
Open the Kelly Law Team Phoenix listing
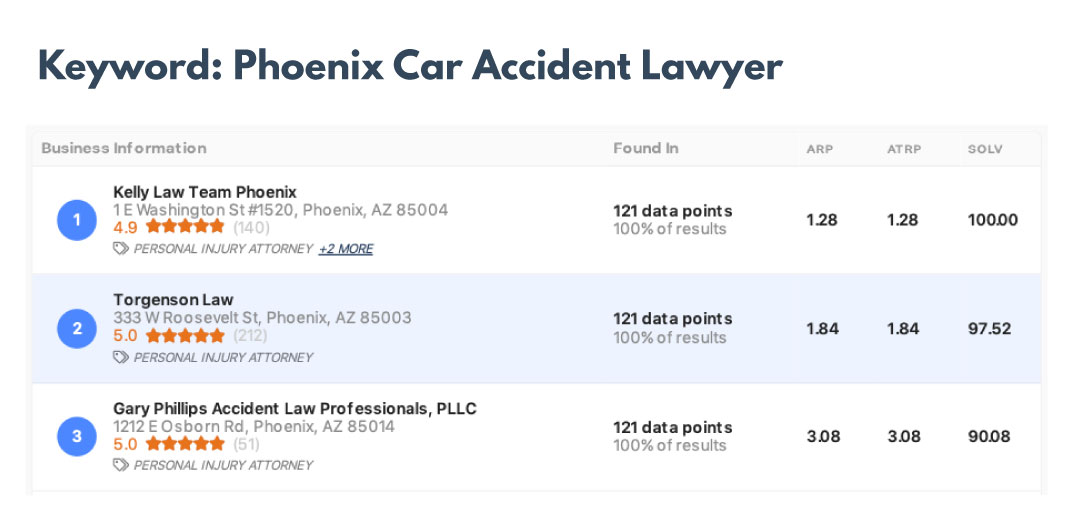tap(205, 192)
